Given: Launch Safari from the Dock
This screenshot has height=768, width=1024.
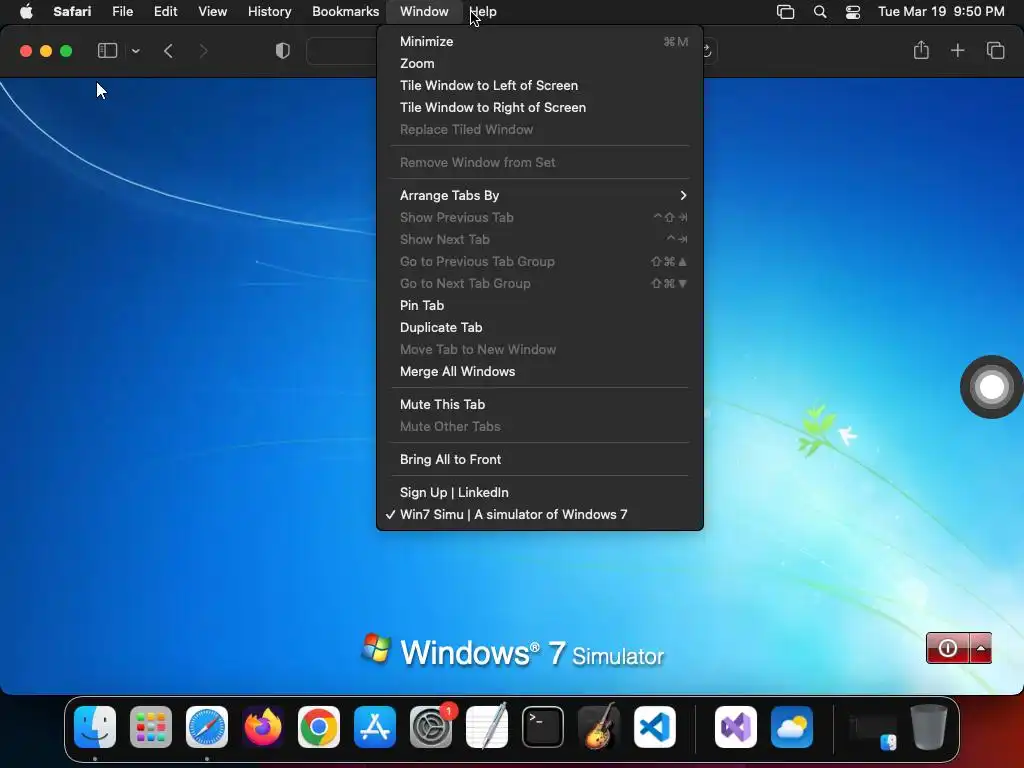Looking at the screenshot, I should 207,726.
